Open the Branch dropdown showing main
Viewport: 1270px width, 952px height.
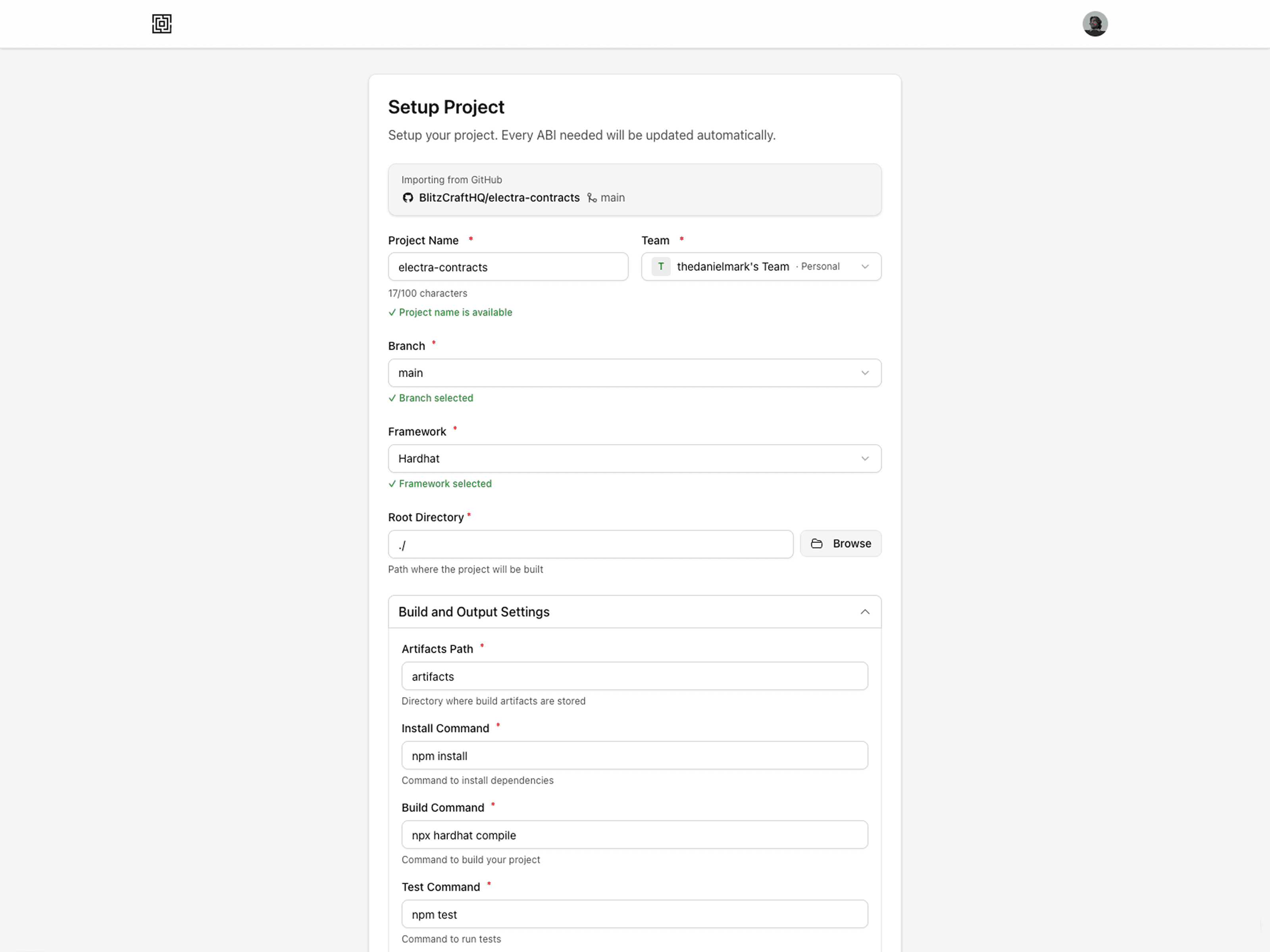point(635,373)
